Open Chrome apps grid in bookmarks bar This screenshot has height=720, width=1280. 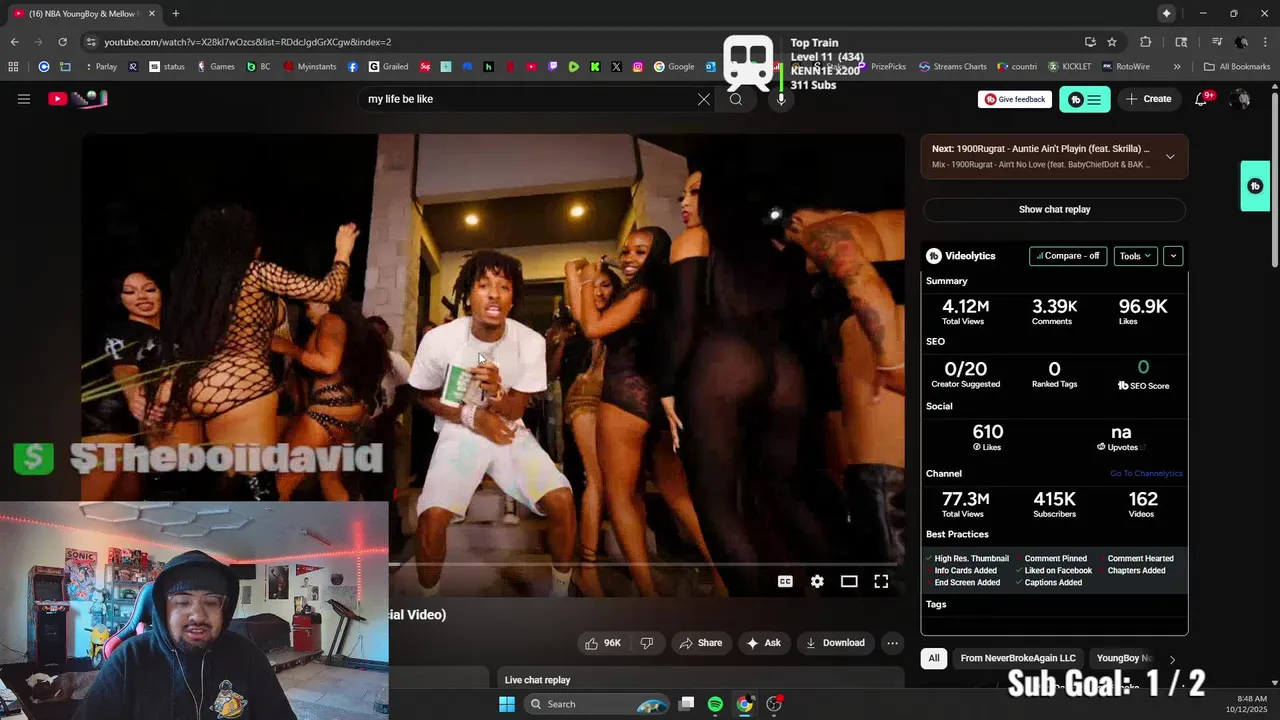(13, 67)
